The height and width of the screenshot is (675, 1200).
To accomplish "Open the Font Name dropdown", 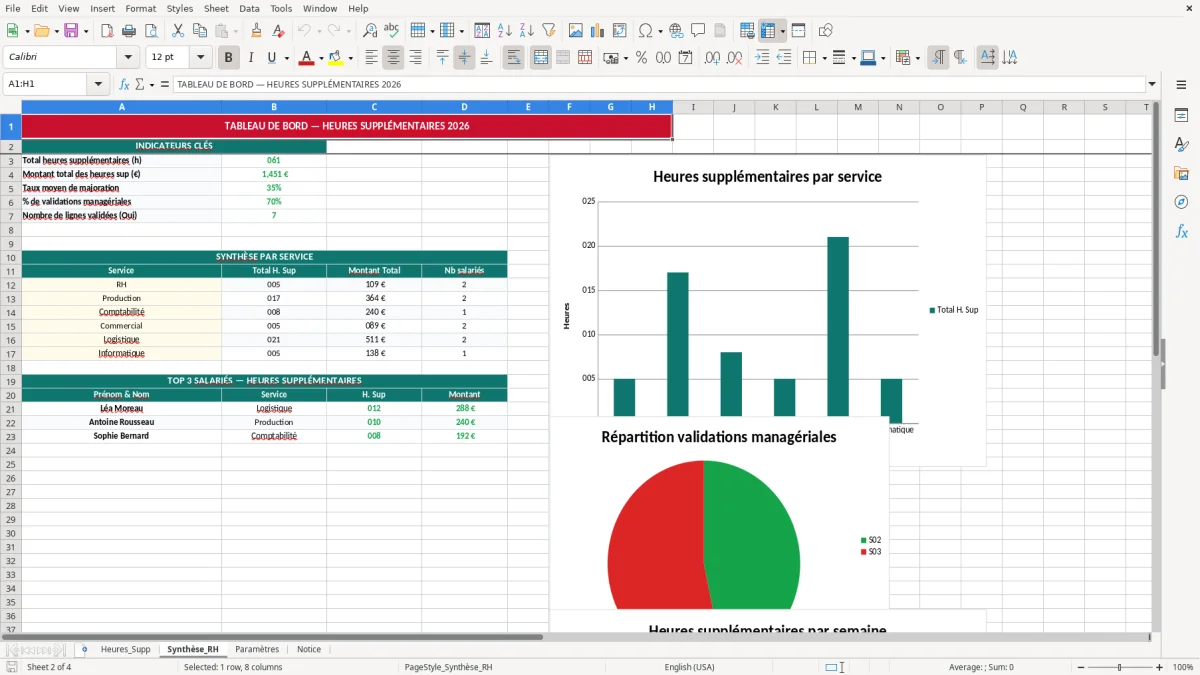I will tap(127, 57).
